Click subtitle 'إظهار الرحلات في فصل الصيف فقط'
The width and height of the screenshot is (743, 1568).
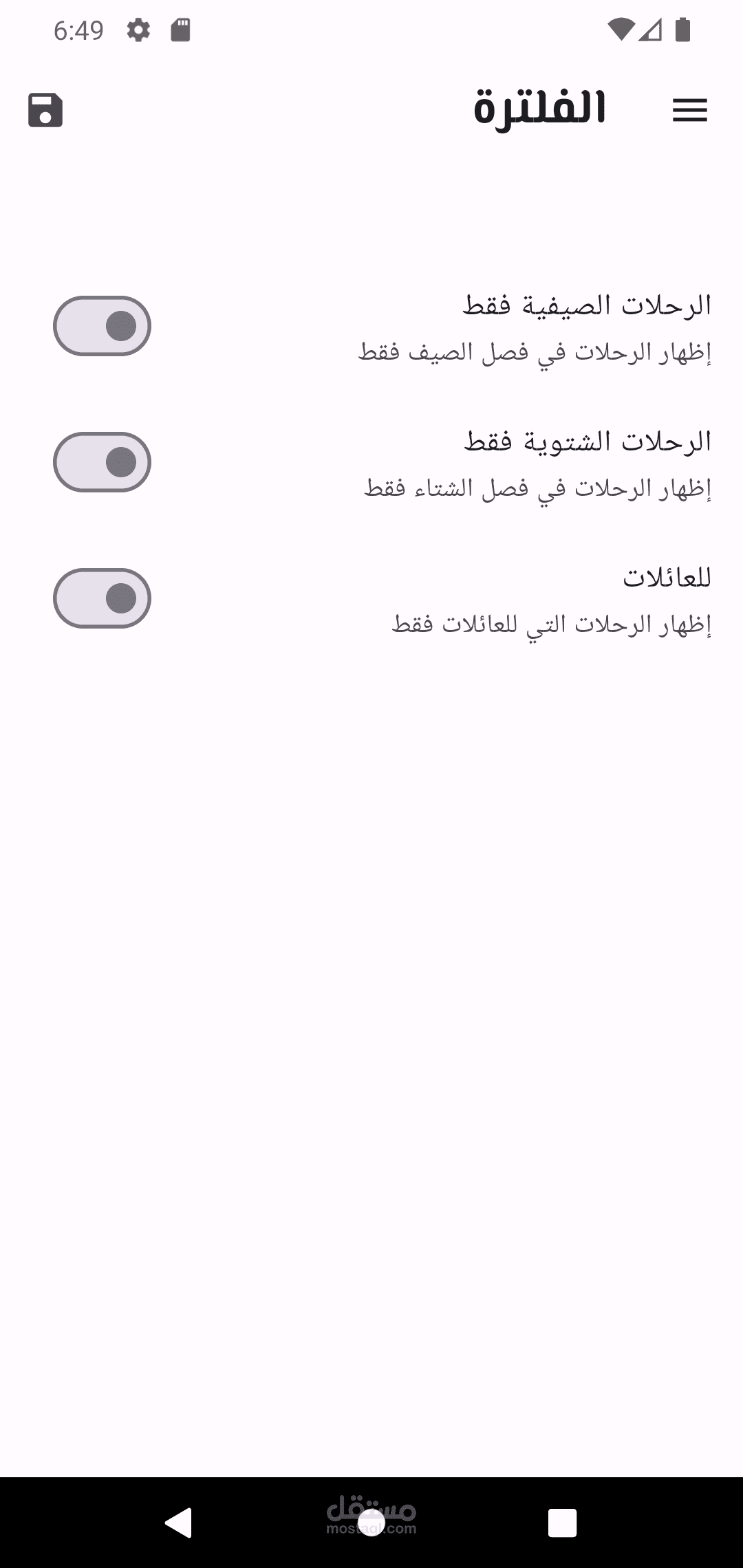point(535,352)
